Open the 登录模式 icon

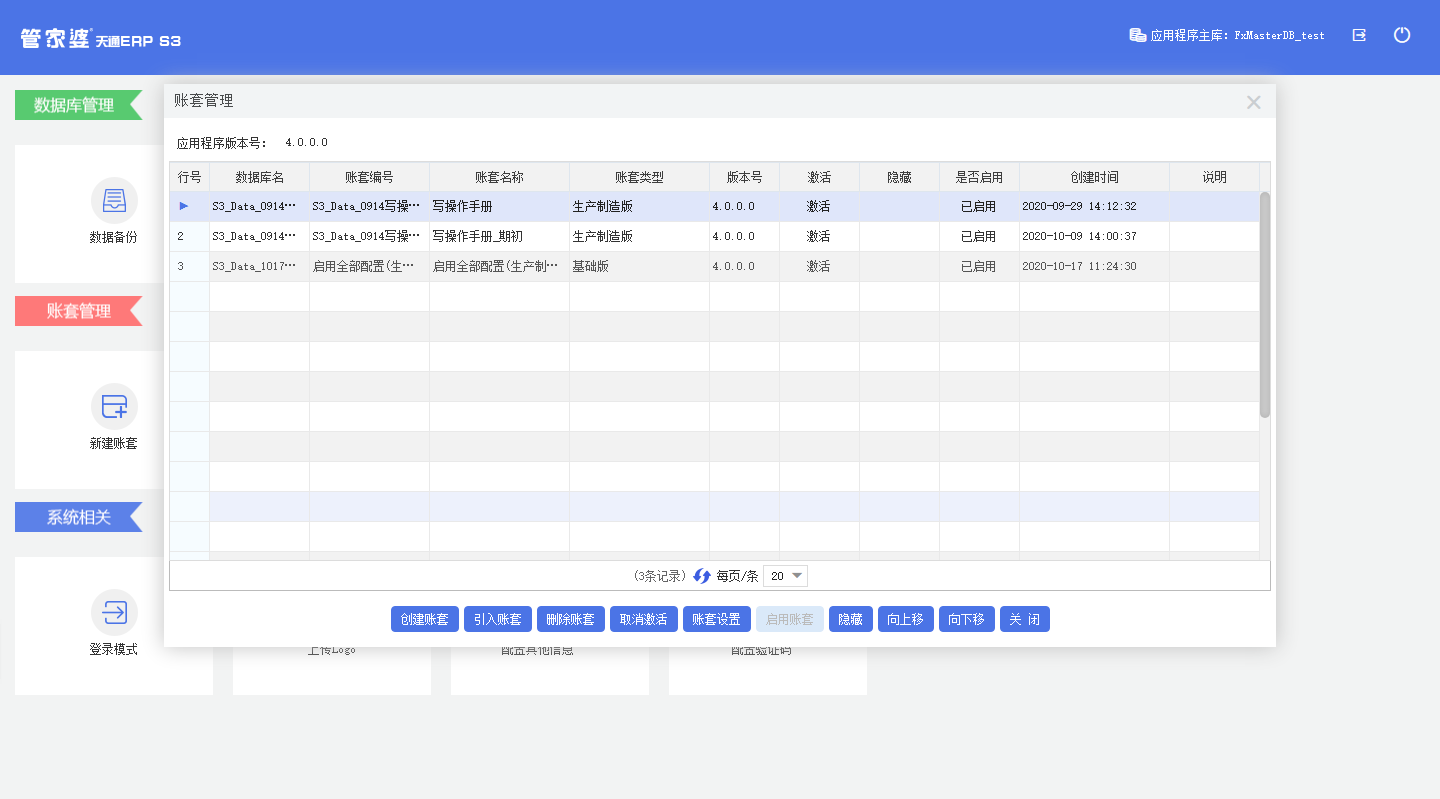114,613
